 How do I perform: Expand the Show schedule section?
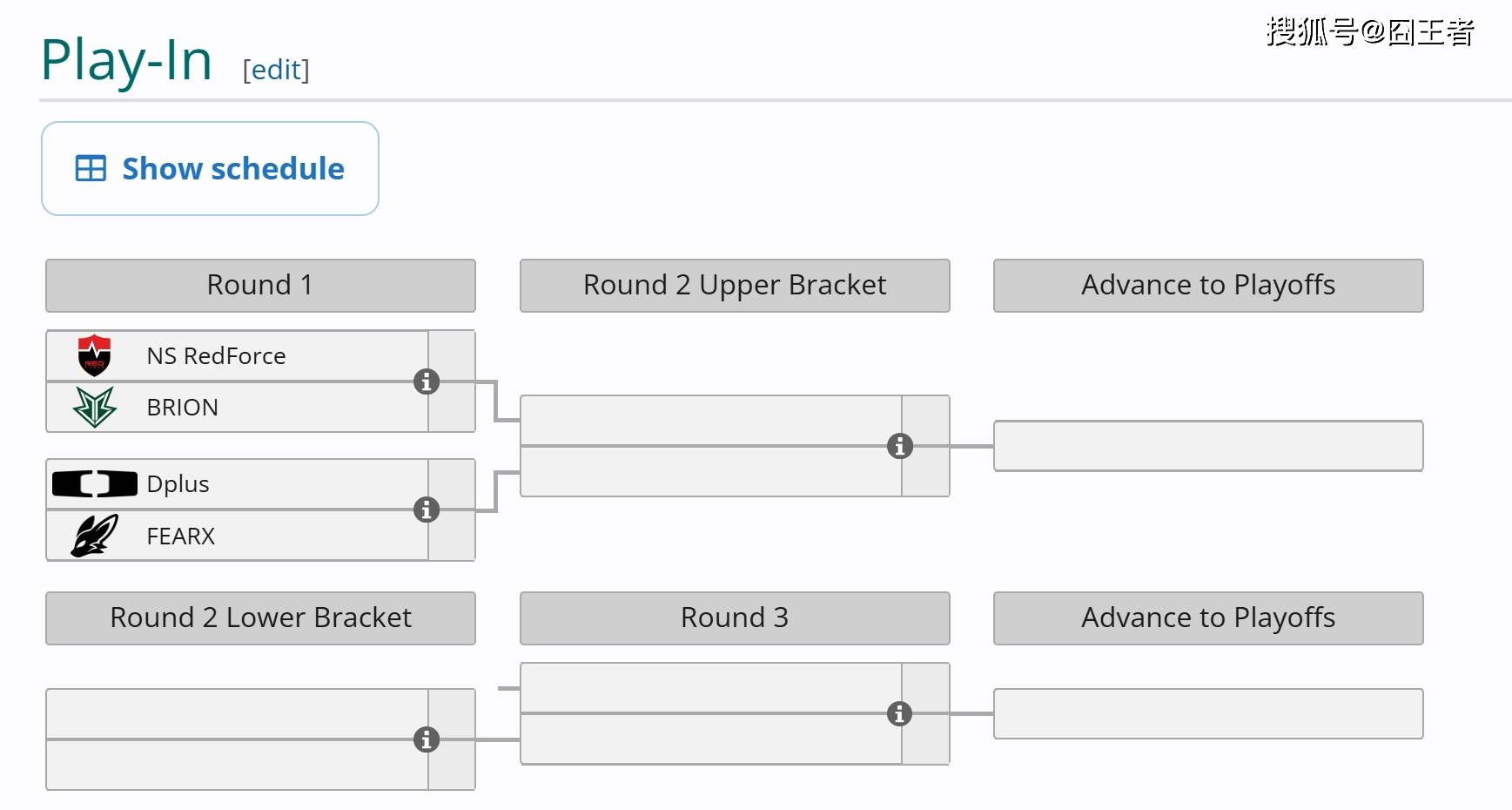tap(232, 168)
